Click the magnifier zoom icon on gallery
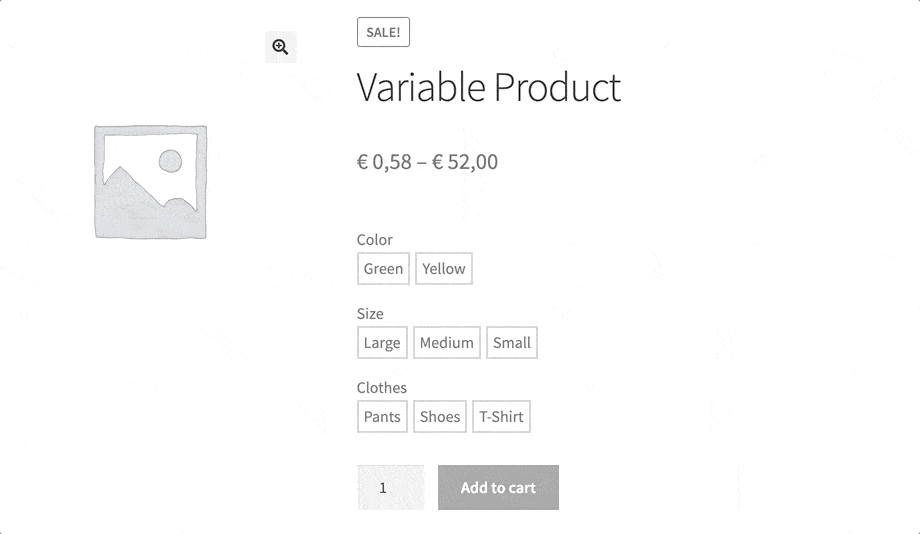This screenshot has height=534, width=920. (x=280, y=47)
